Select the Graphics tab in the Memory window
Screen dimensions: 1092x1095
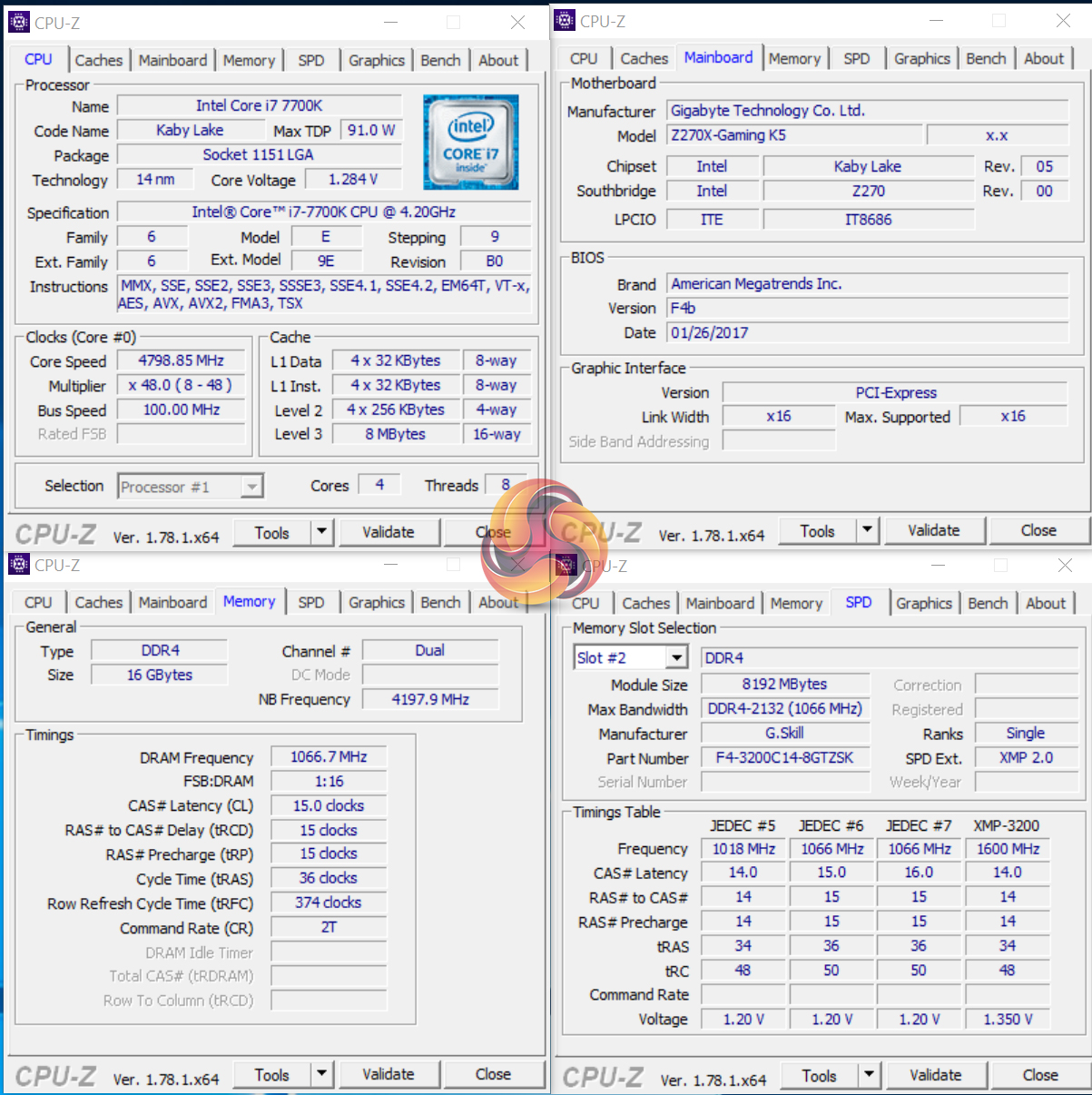pos(376,602)
